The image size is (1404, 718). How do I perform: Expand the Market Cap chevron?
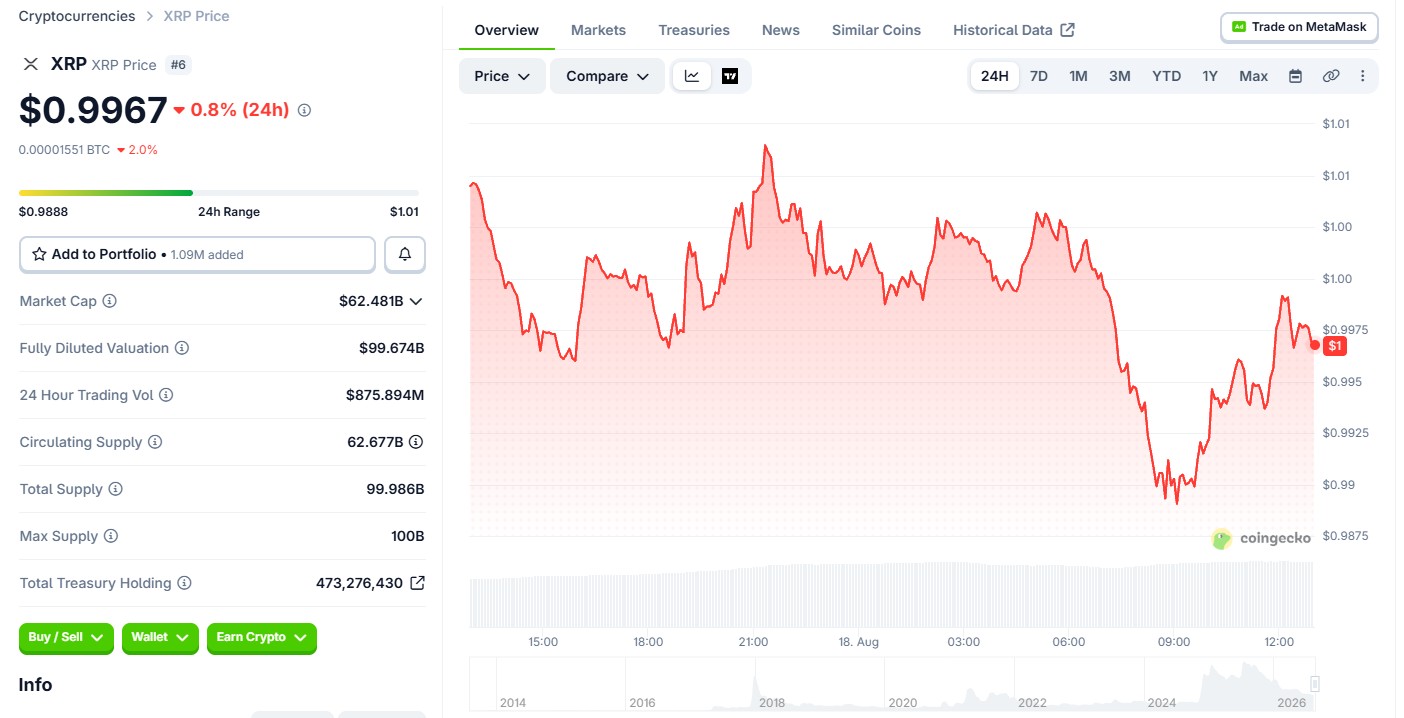416,301
